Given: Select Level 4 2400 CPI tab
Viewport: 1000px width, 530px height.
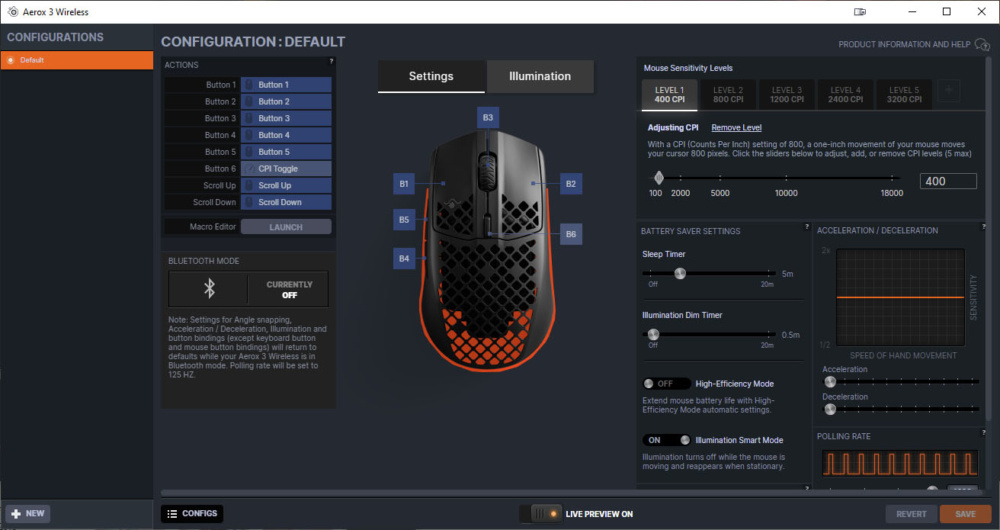Looking at the screenshot, I should (x=846, y=95).
